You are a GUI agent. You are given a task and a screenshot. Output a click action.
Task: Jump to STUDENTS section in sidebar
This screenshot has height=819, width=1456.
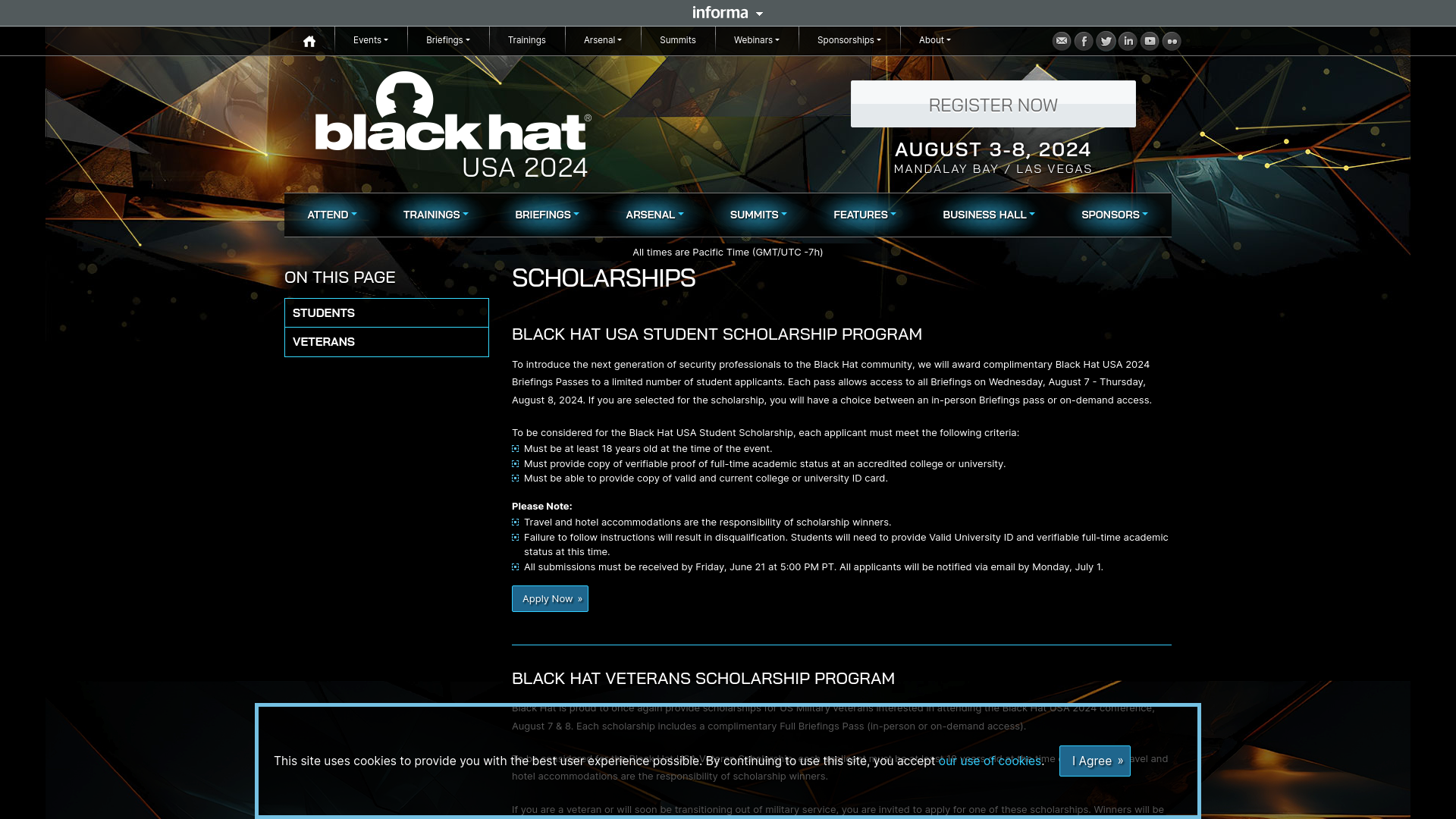tap(387, 312)
